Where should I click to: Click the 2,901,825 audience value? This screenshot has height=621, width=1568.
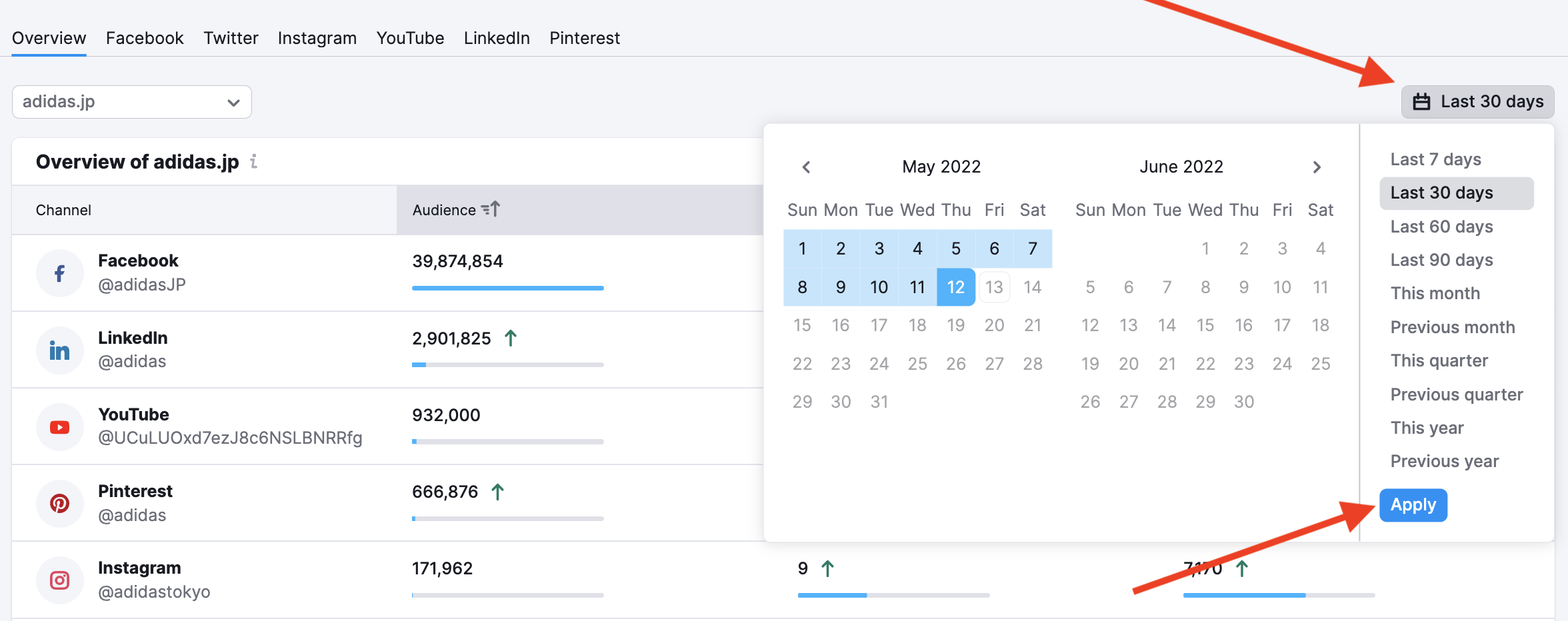pos(451,338)
